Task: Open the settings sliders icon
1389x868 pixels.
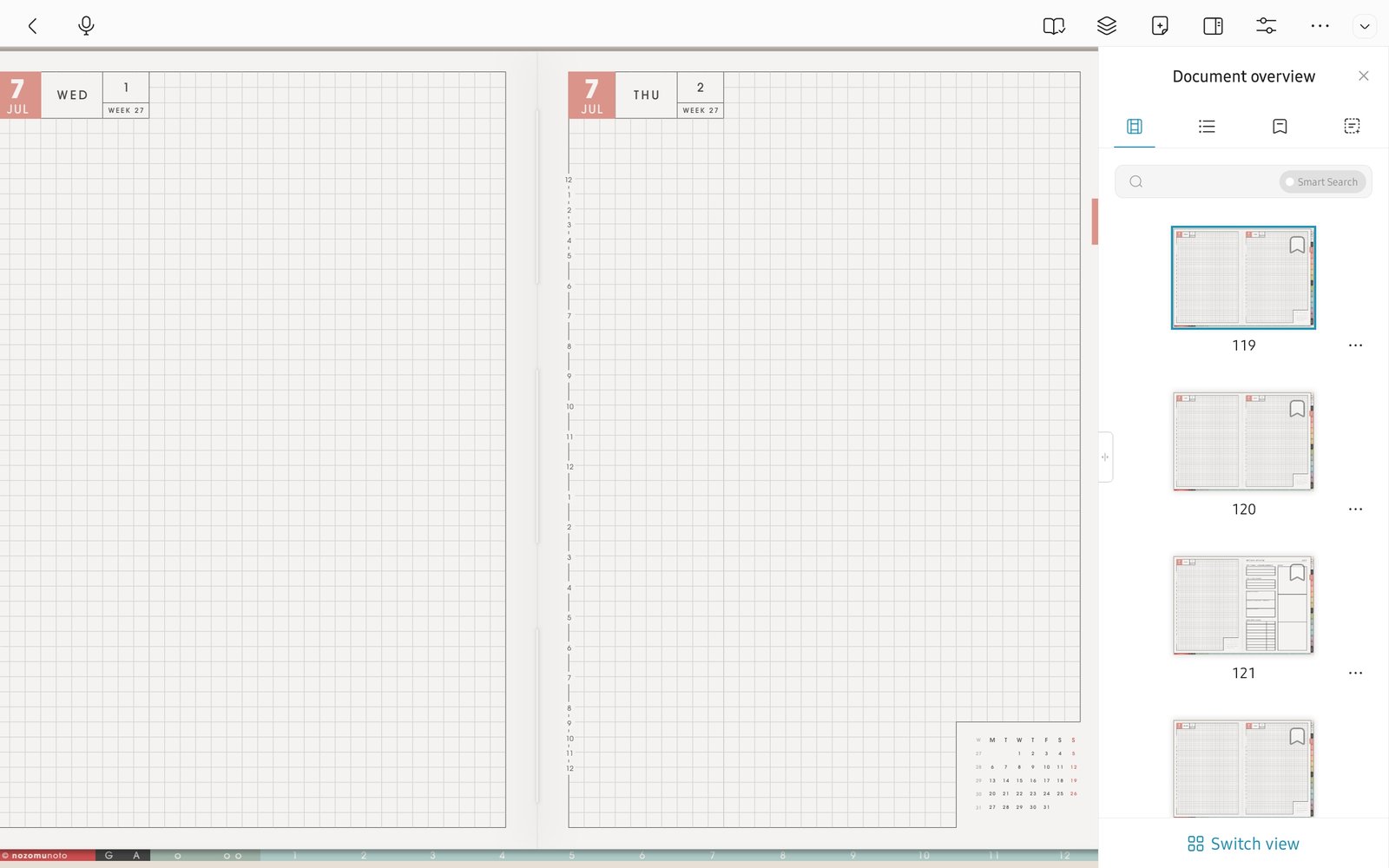Action: (x=1267, y=26)
